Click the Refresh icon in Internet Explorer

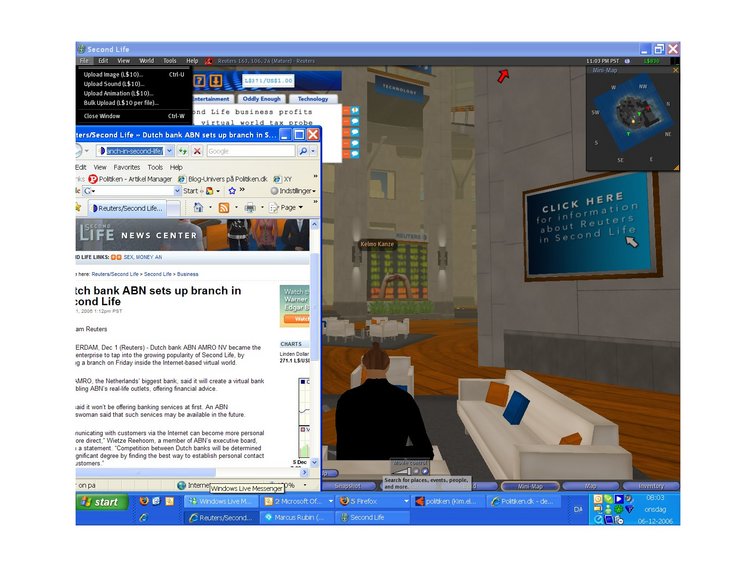(x=183, y=151)
